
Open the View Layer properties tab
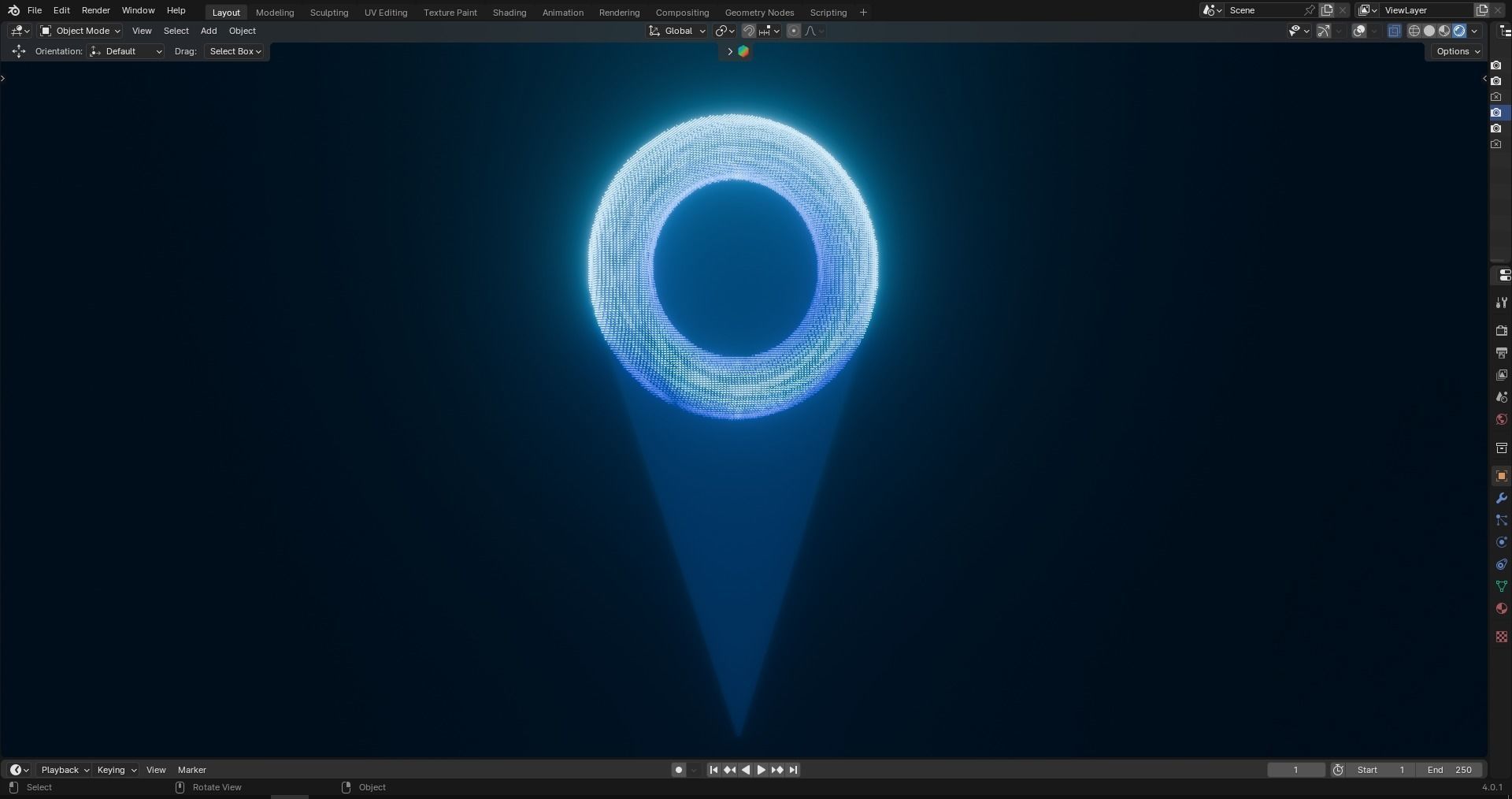pos(1502,375)
